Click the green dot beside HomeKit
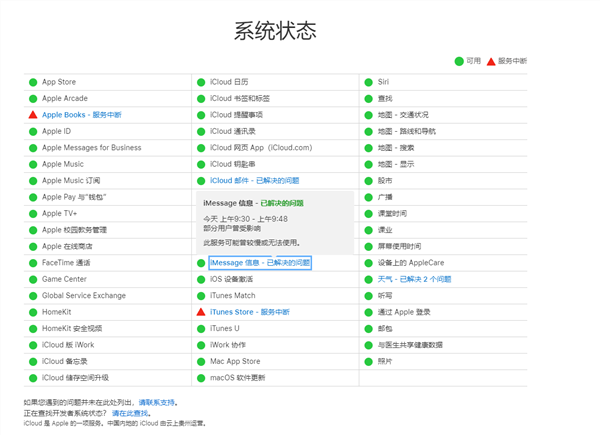 pyautogui.click(x=33, y=312)
